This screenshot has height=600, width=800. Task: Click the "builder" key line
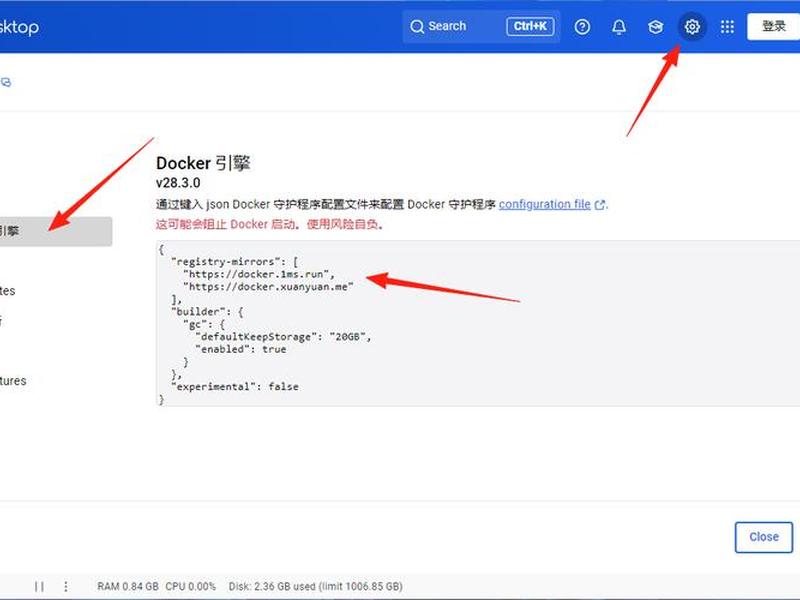pos(207,312)
